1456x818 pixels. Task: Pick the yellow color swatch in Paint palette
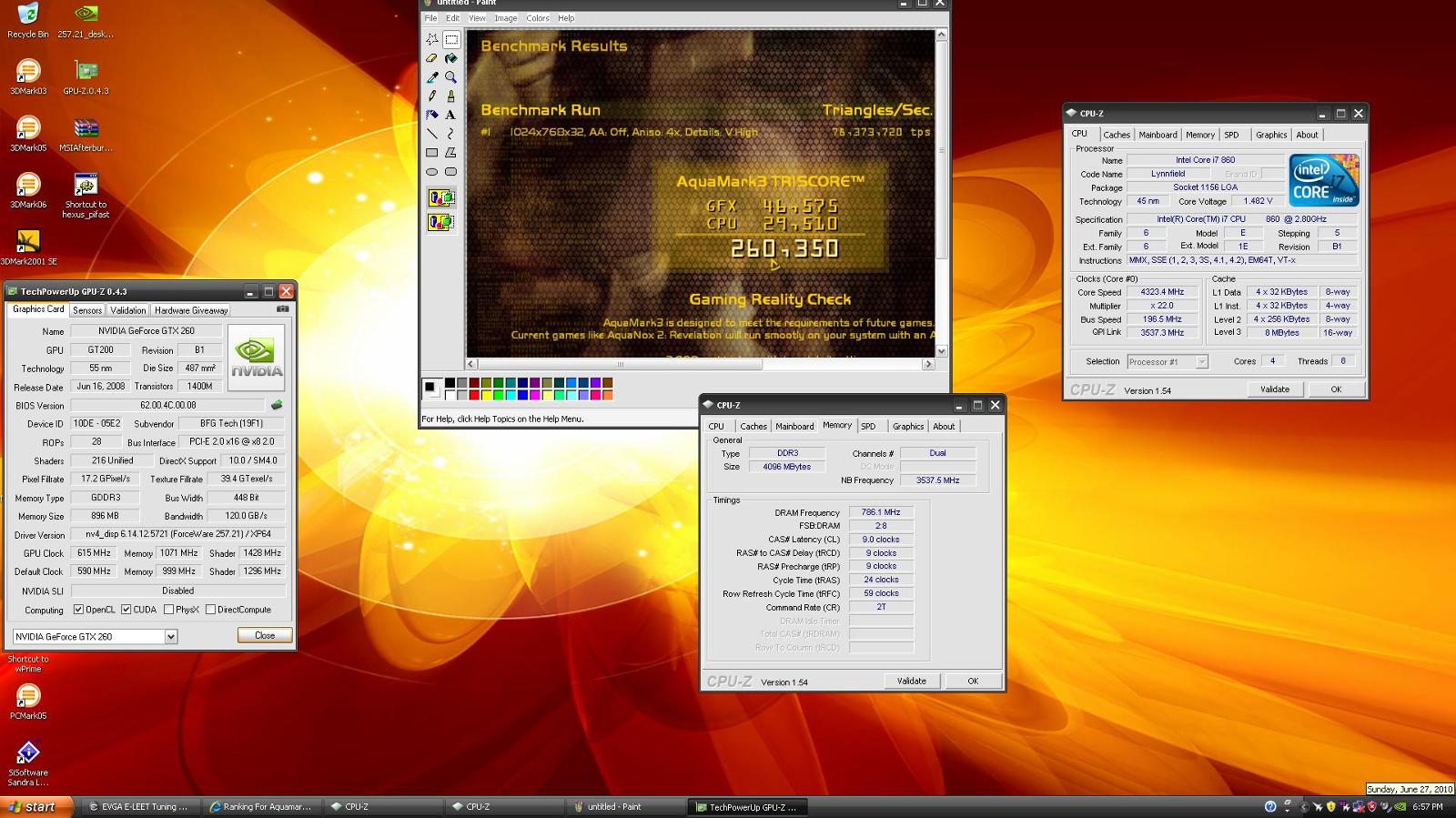486,395
